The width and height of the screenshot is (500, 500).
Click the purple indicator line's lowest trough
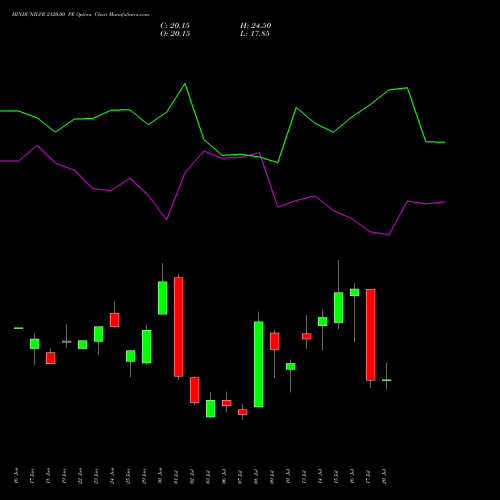click(389, 234)
